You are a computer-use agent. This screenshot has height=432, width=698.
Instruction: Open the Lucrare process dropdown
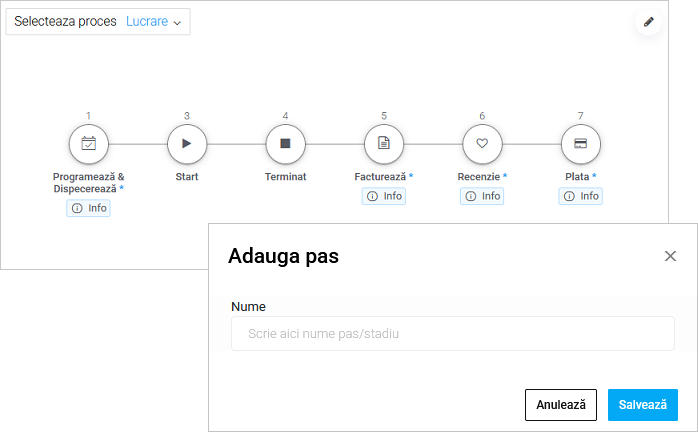[x=153, y=22]
